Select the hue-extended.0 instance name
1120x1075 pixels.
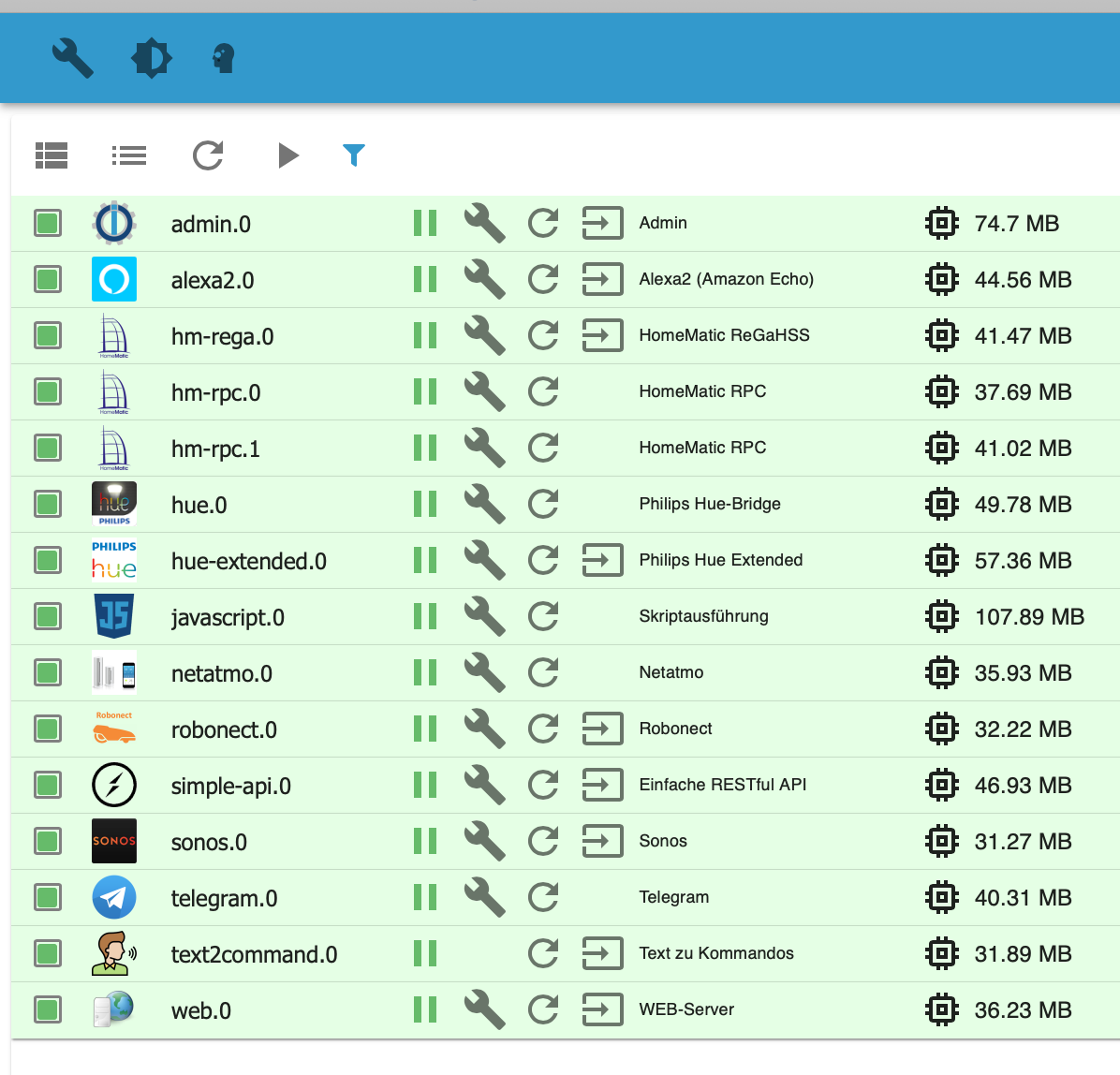[248, 562]
